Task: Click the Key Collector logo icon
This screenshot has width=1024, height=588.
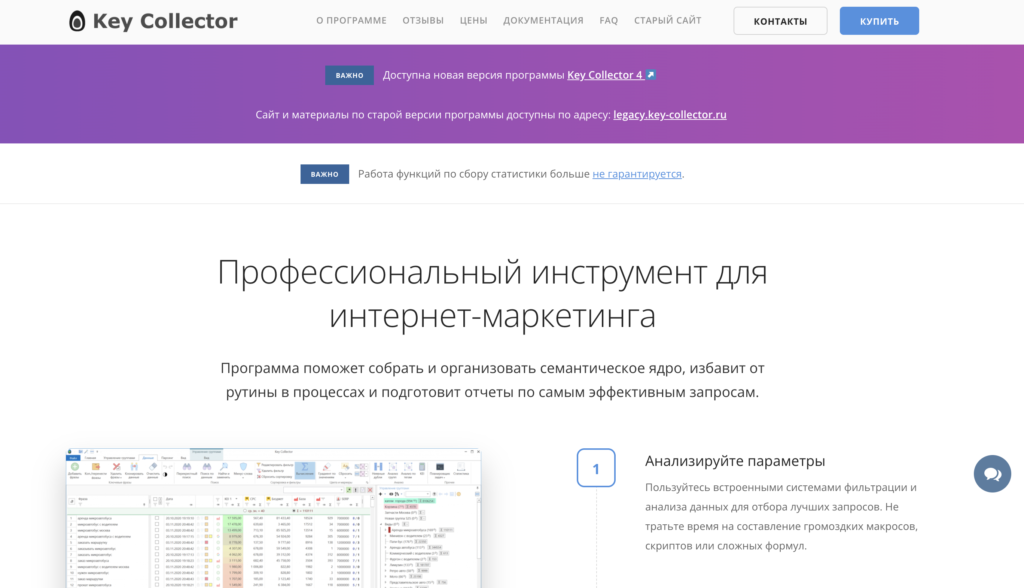Action: coord(77,21)
